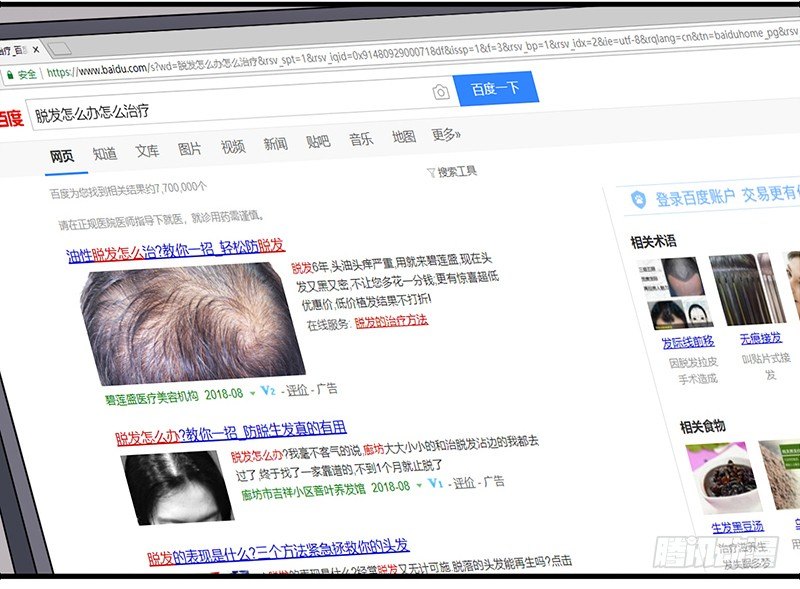Screen dimensions: 800x589
Task: Click text 百度为您找到相关结果约7,700,000个
Action: coord(128,190)
